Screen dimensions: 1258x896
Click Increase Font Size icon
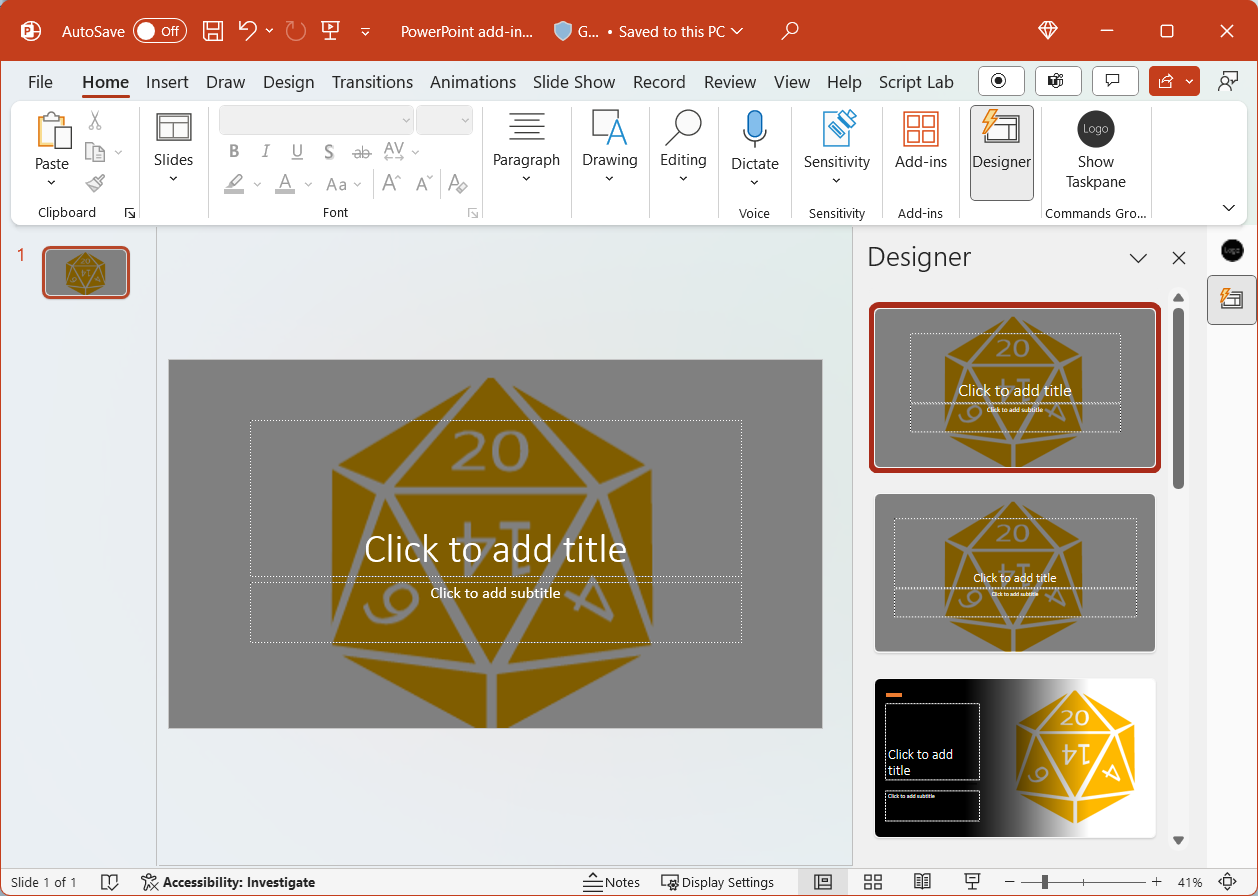coord(392,184)
